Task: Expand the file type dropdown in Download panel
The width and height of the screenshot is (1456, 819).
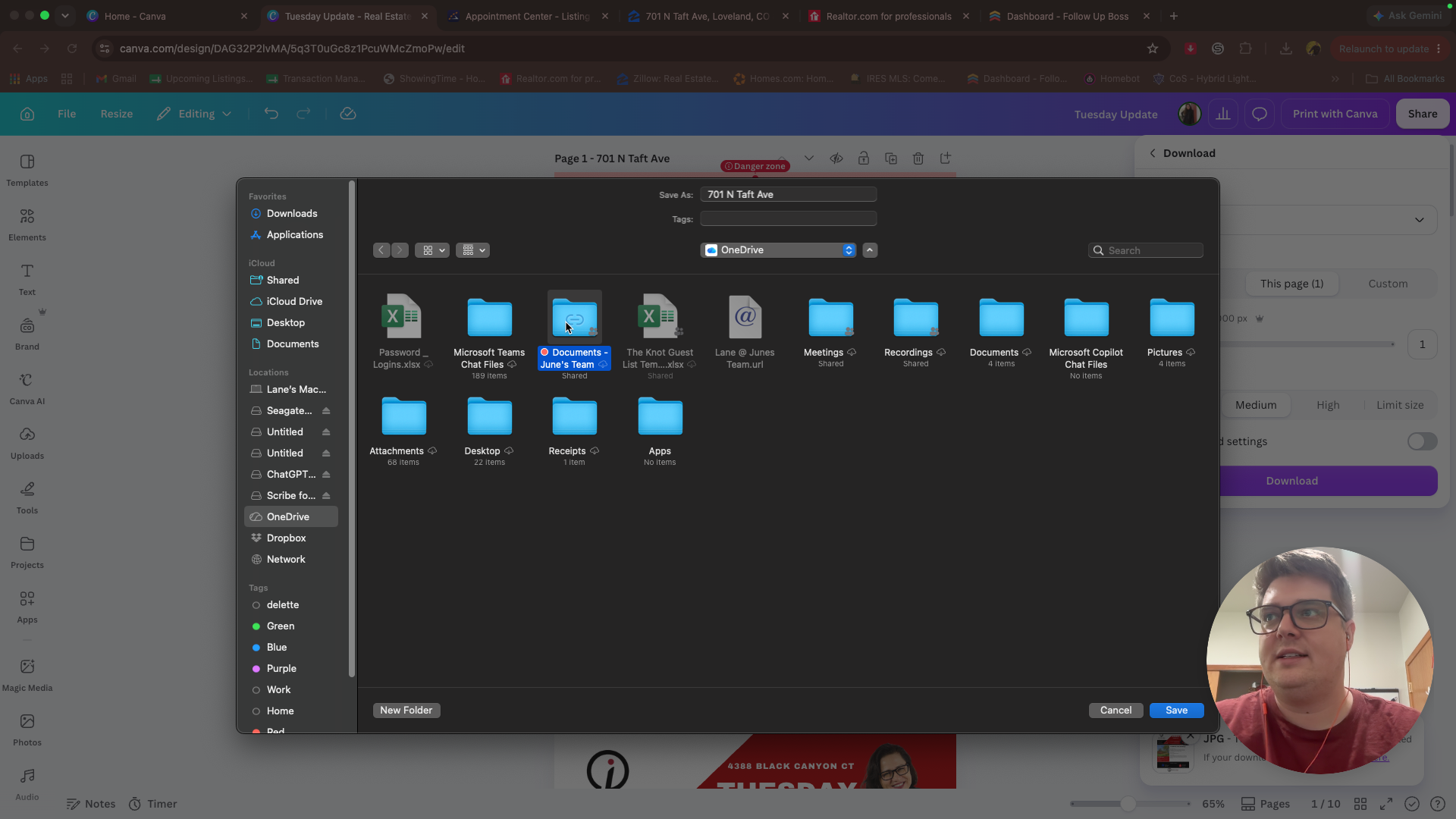Action: pos(1419,220)
